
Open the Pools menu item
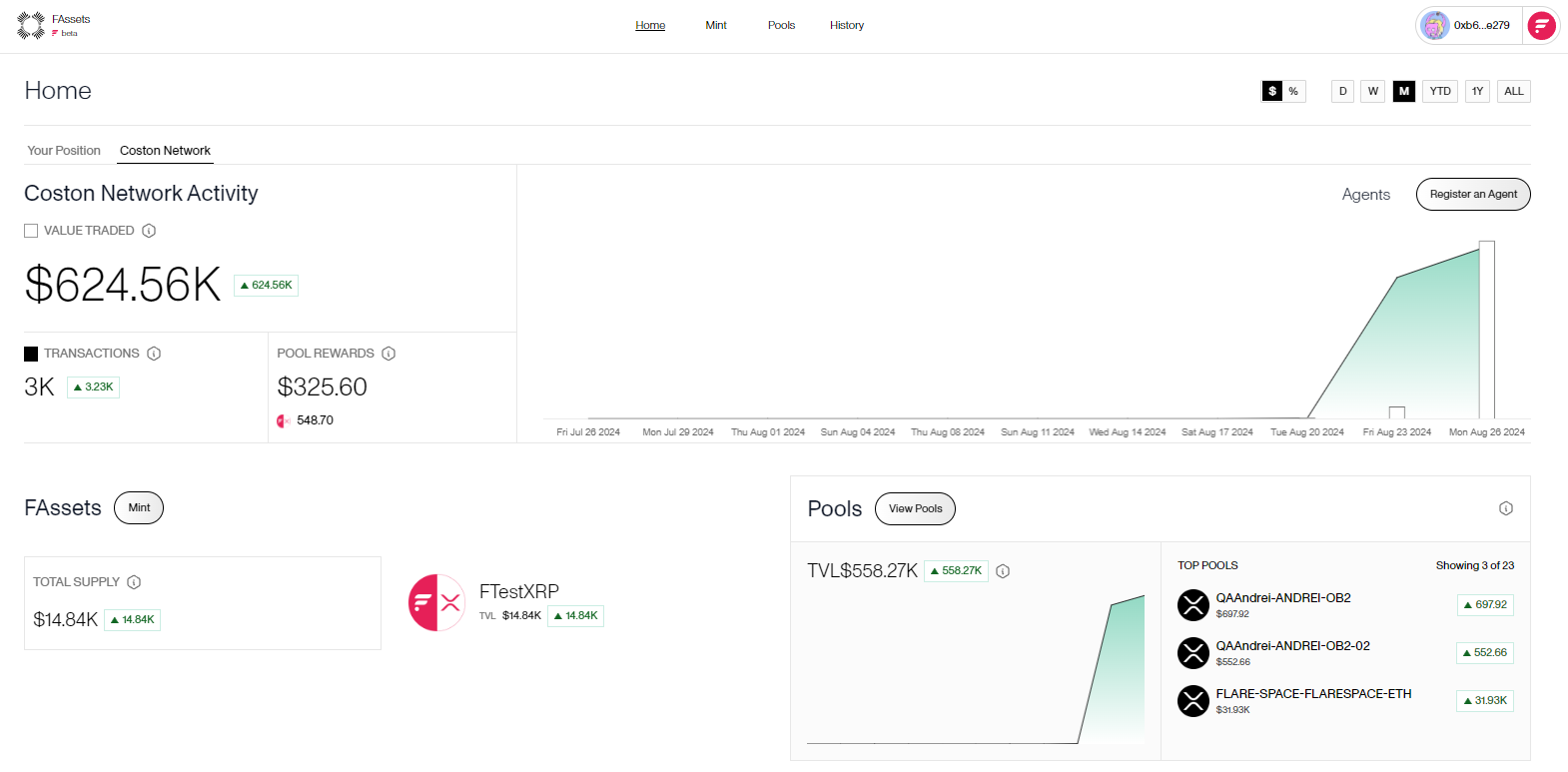tap(781, 25)
